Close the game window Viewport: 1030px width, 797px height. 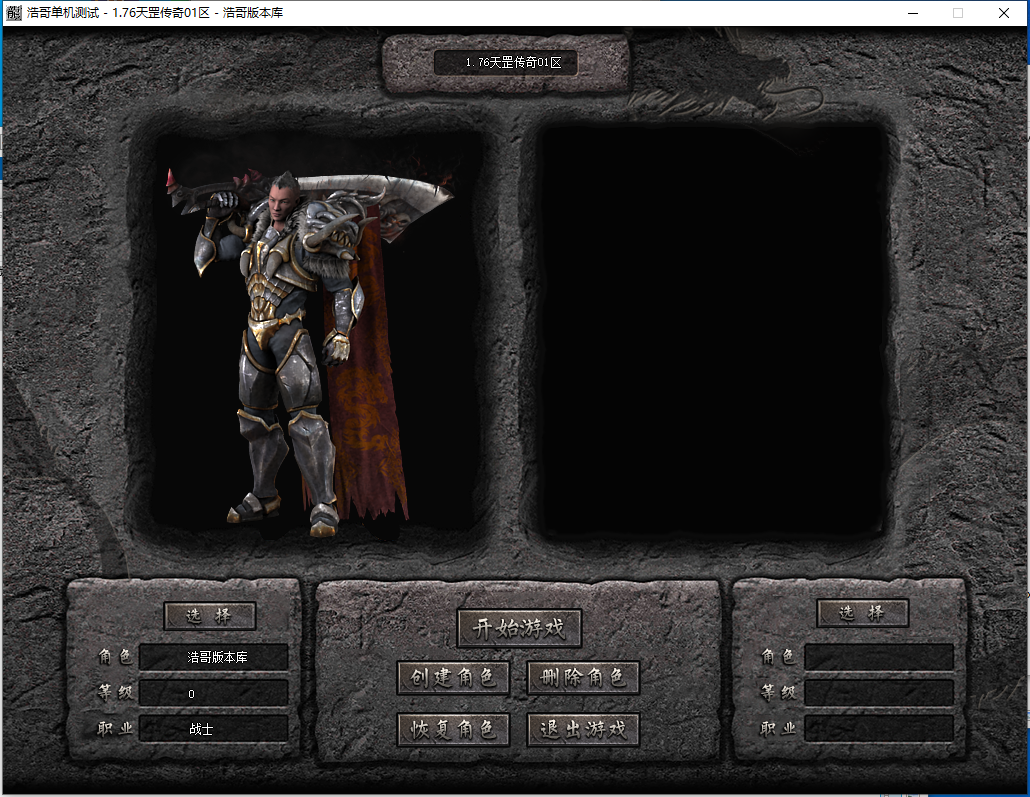(x=1004, y=13)
